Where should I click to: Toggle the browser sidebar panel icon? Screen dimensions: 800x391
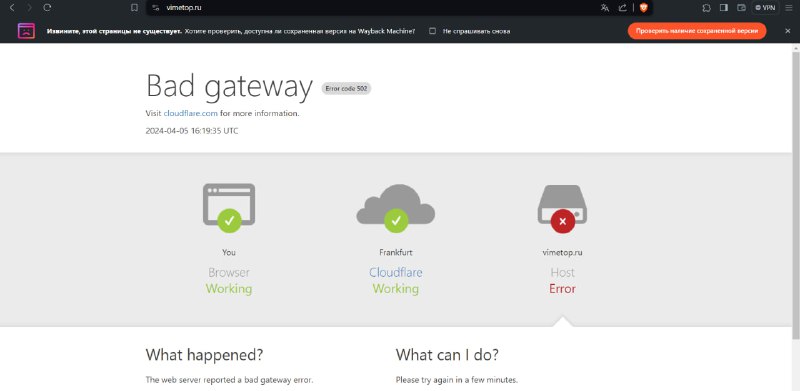pyautogui.click(x=723, y=8)
